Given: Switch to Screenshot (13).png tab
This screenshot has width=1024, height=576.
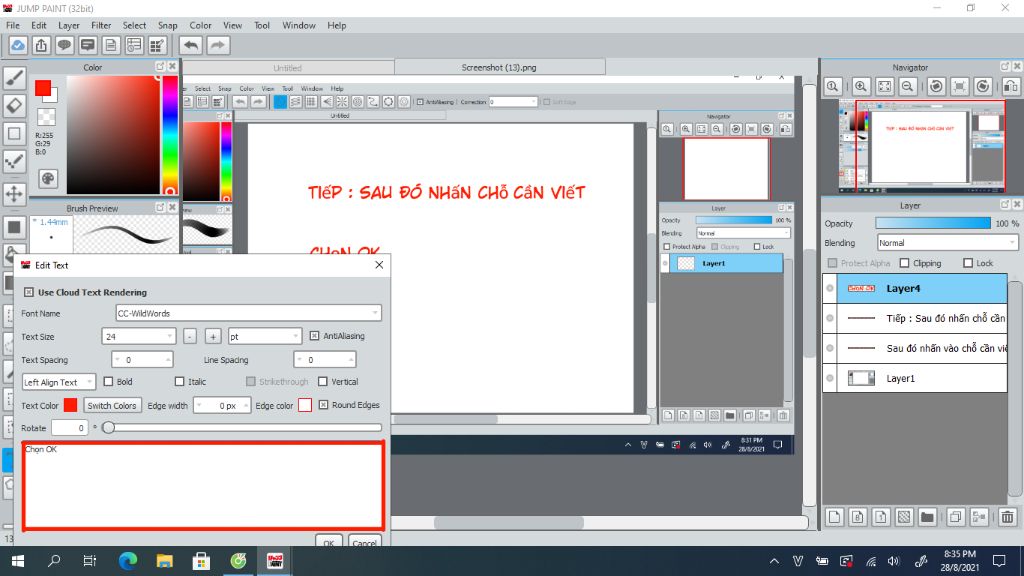Looking at the screenshot, I should [500, 67].
